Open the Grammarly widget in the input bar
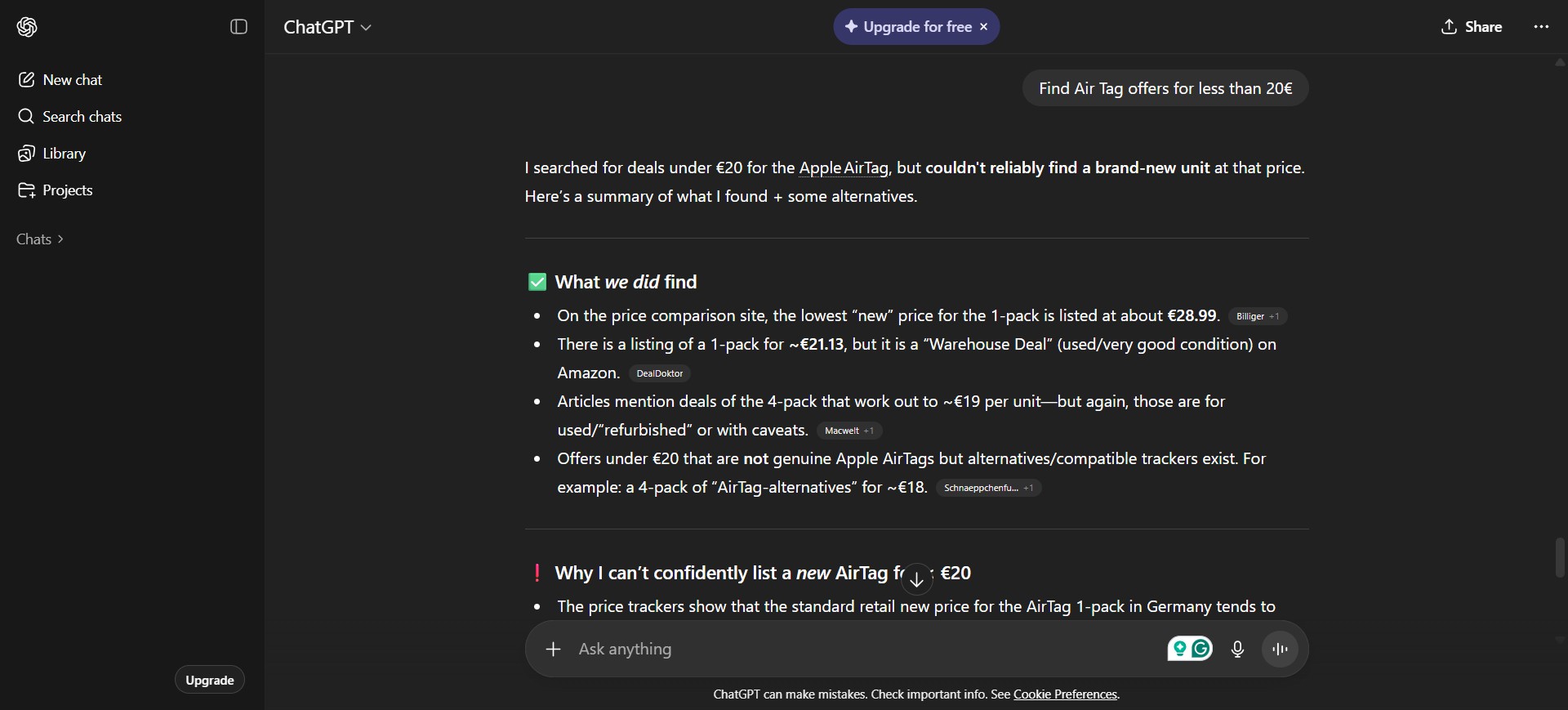The width and height of the screenshot is (1568, 710). 1190,649
